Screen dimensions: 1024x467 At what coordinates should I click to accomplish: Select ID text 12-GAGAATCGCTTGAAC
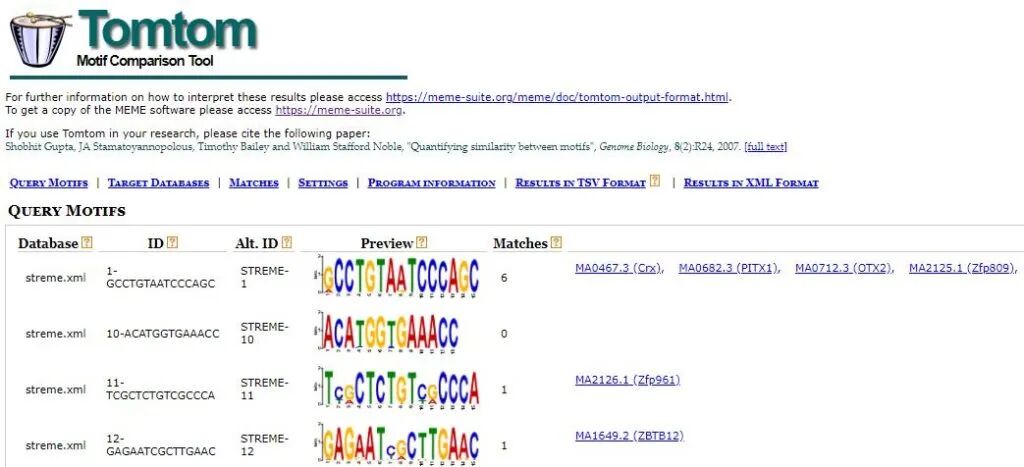(x=161, y=445)
